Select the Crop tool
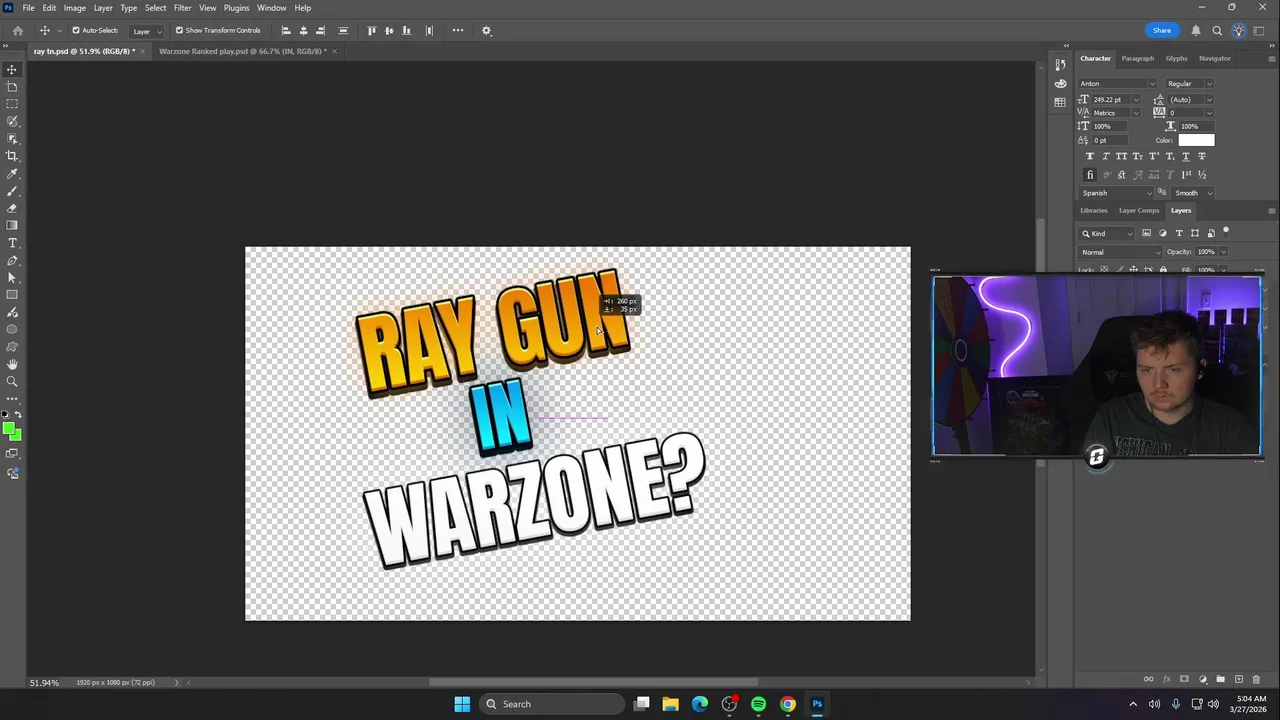1280x720 pixels. 12,156
